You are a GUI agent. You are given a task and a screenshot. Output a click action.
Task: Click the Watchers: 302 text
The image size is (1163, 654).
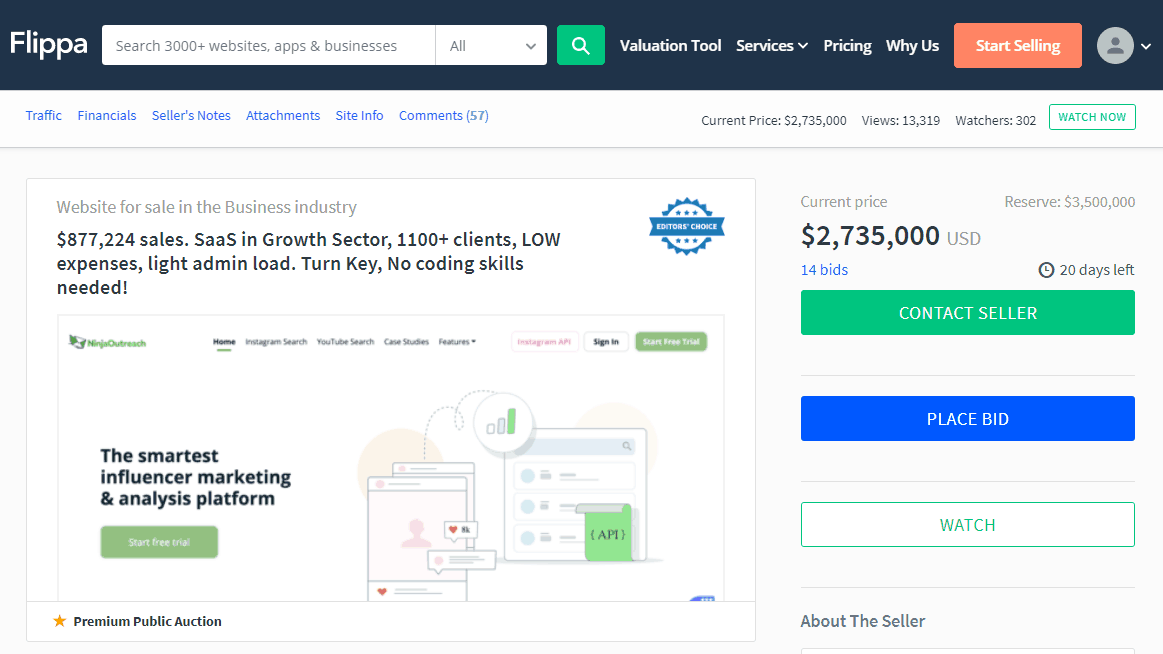tap(995, 120)
